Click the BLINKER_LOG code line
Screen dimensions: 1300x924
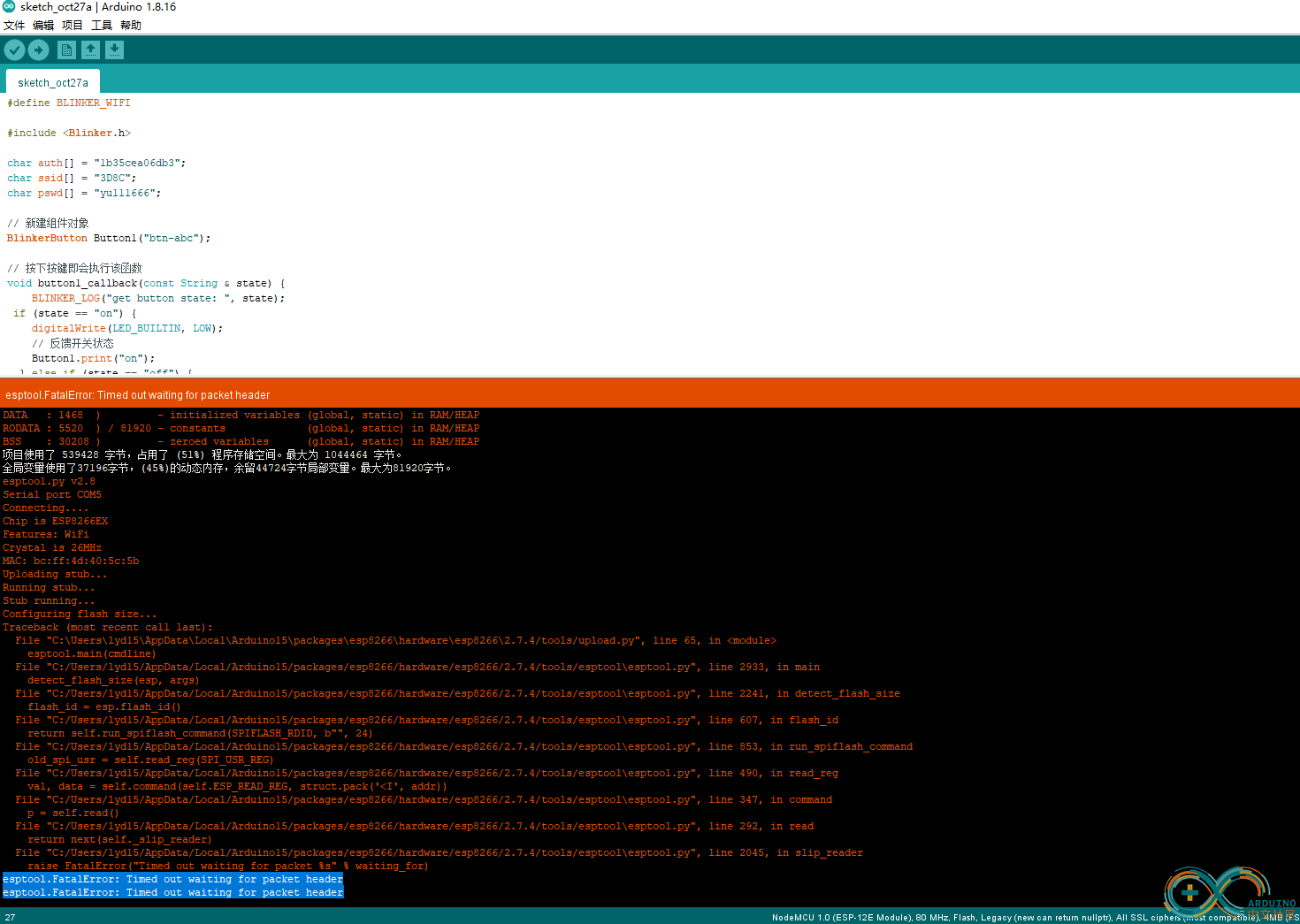158,298
